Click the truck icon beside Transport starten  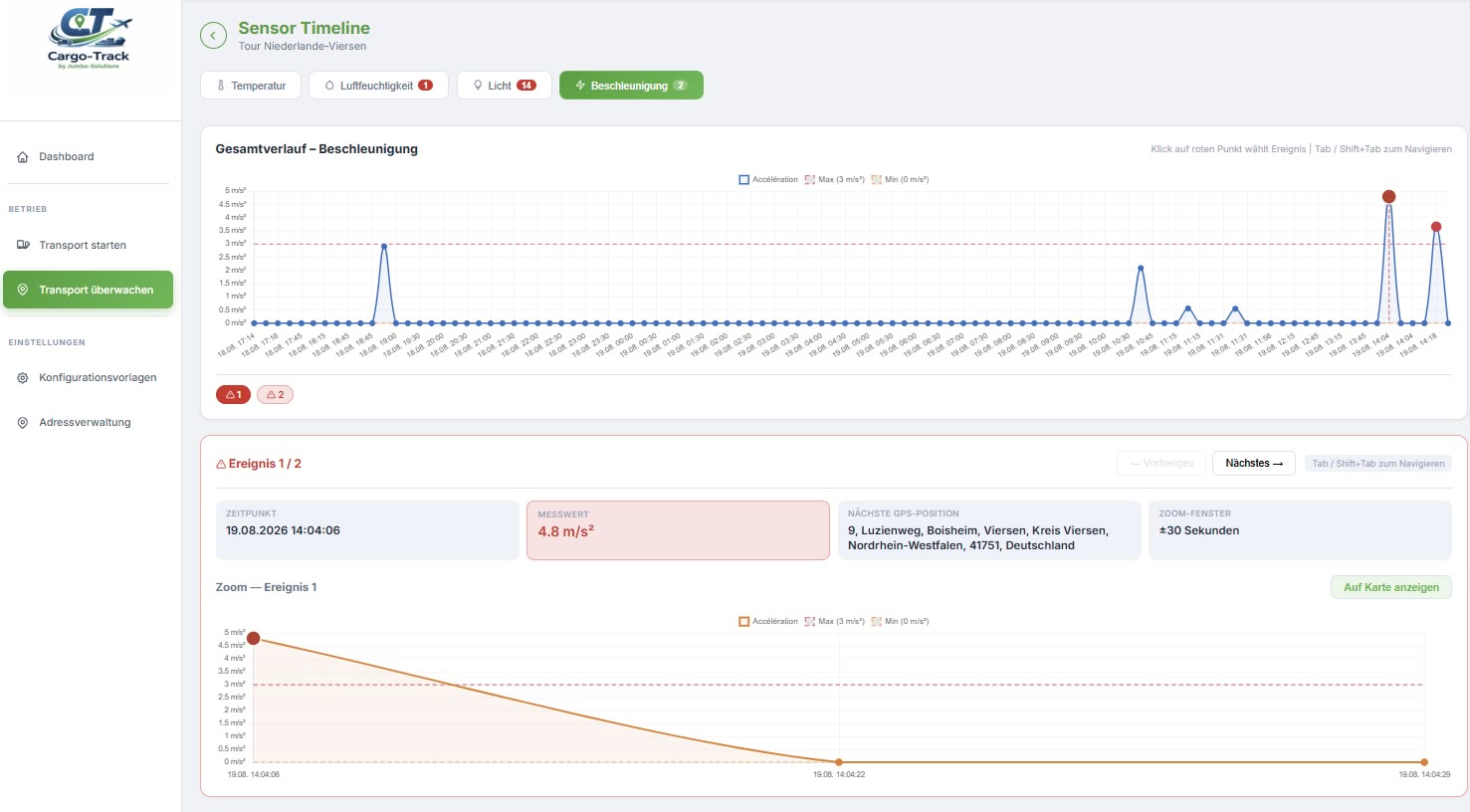click(23, 245)
